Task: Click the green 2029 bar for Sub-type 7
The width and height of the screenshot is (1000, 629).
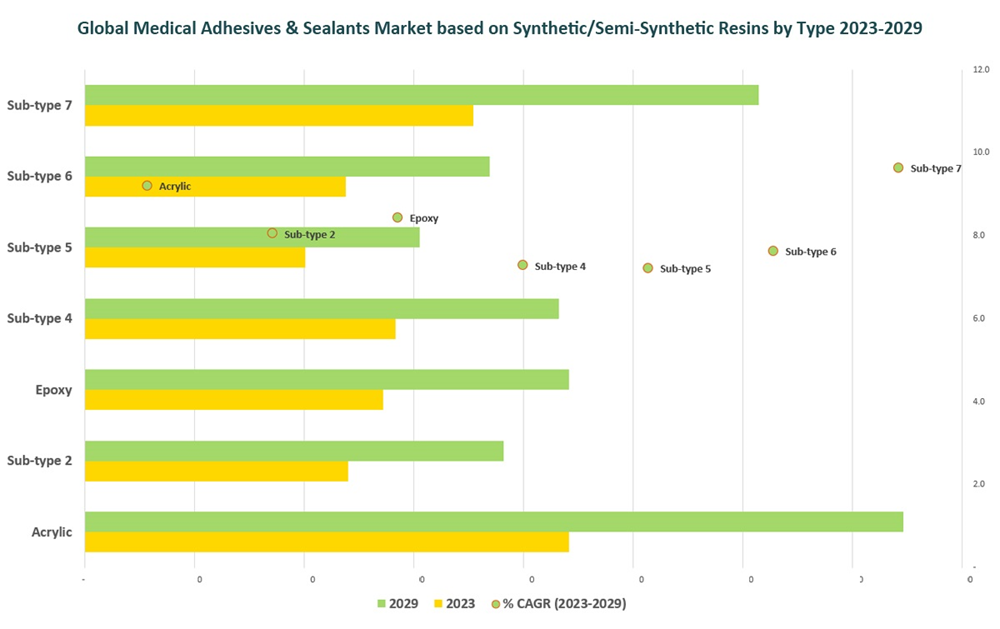Action: 421,95
